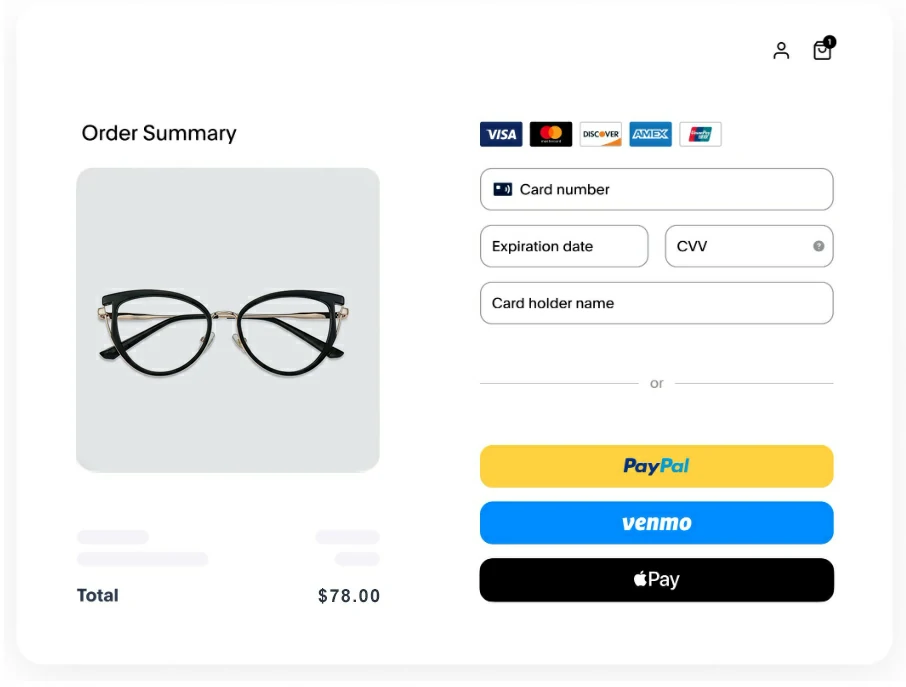Open the user account icon
Screen dimensions: 906x687
click(781, 50)
